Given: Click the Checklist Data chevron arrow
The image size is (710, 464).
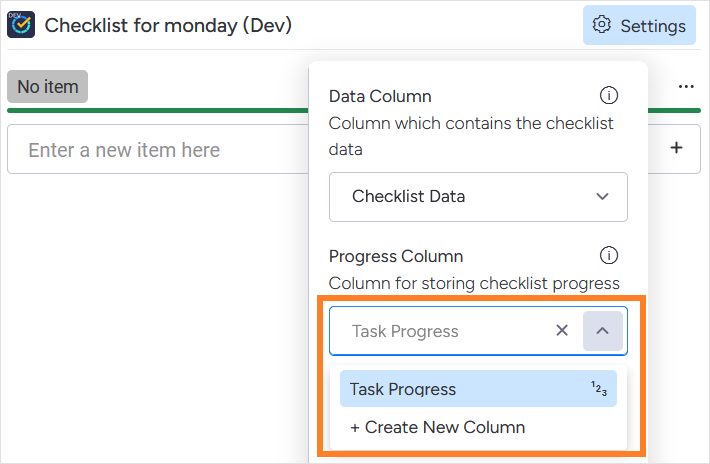Looking at the screenshot, I should [603, 197].
